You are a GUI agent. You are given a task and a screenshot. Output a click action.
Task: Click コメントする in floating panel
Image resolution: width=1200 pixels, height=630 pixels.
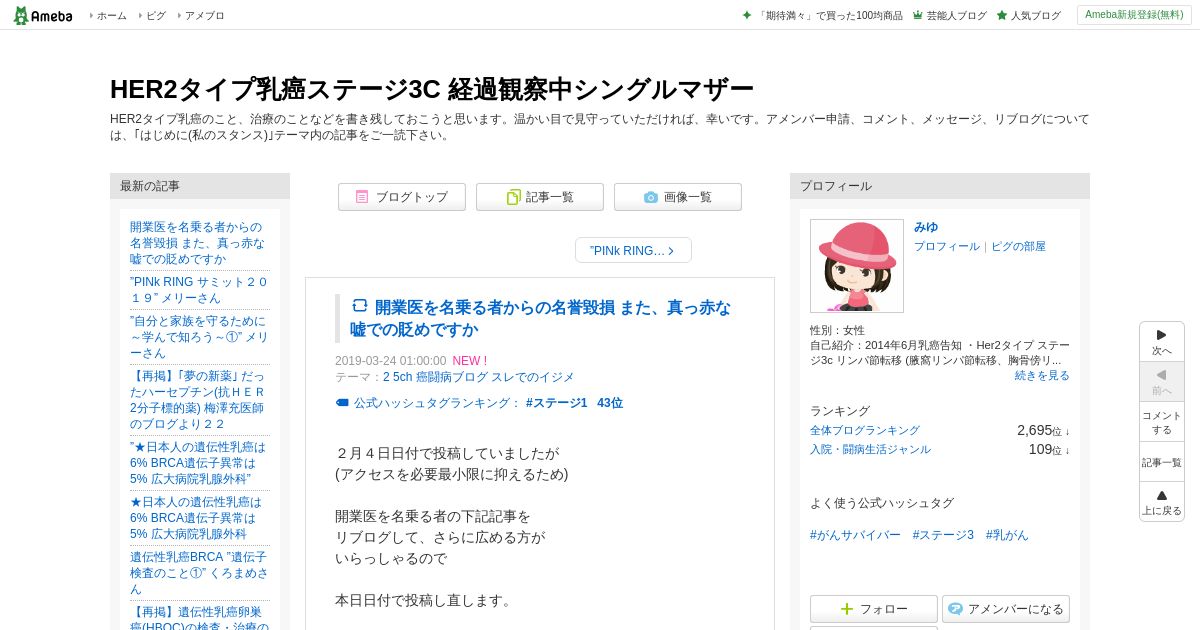pos(1162,422)
